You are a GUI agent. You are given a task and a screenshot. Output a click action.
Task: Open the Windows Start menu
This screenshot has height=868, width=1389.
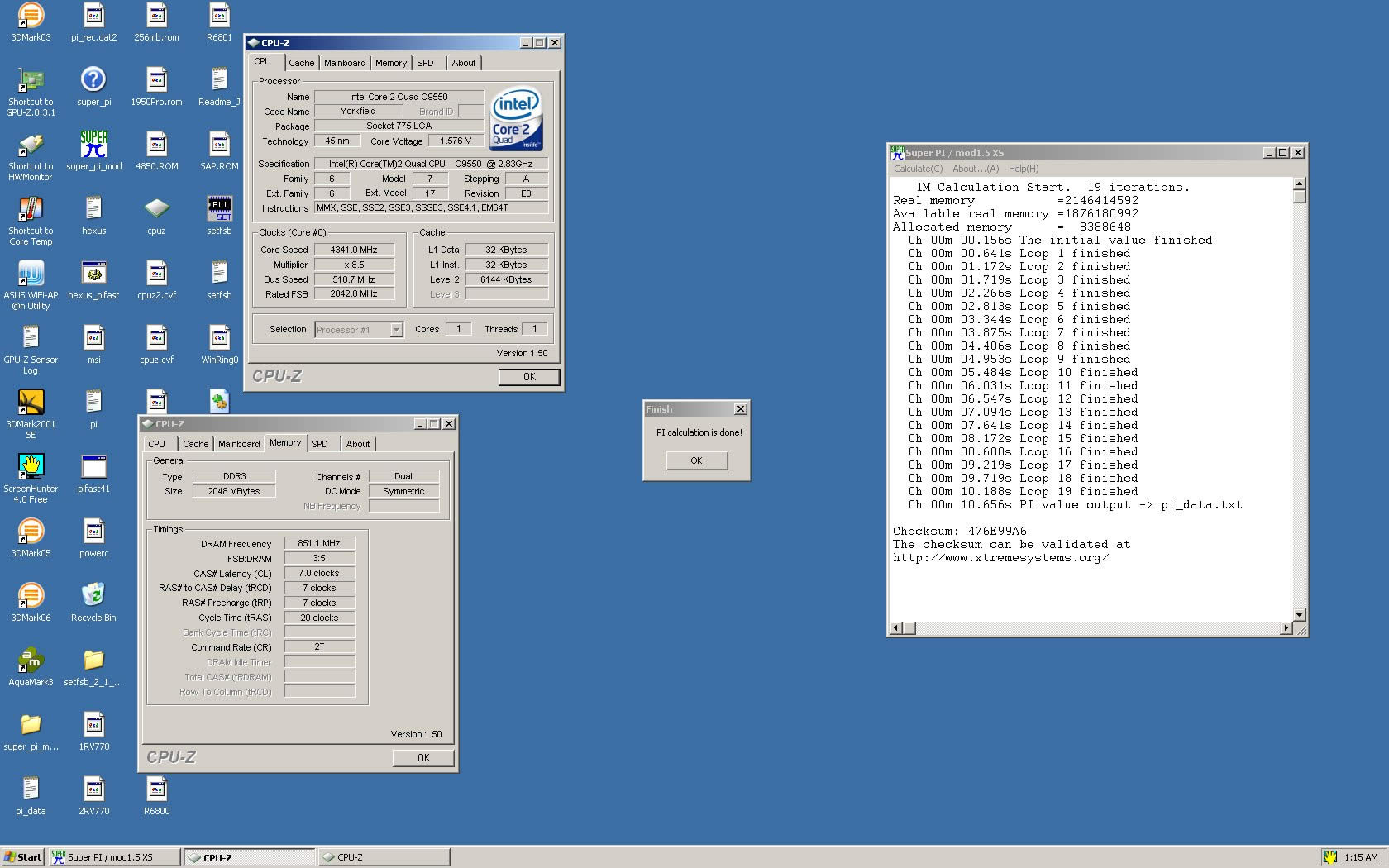(22, 857)
